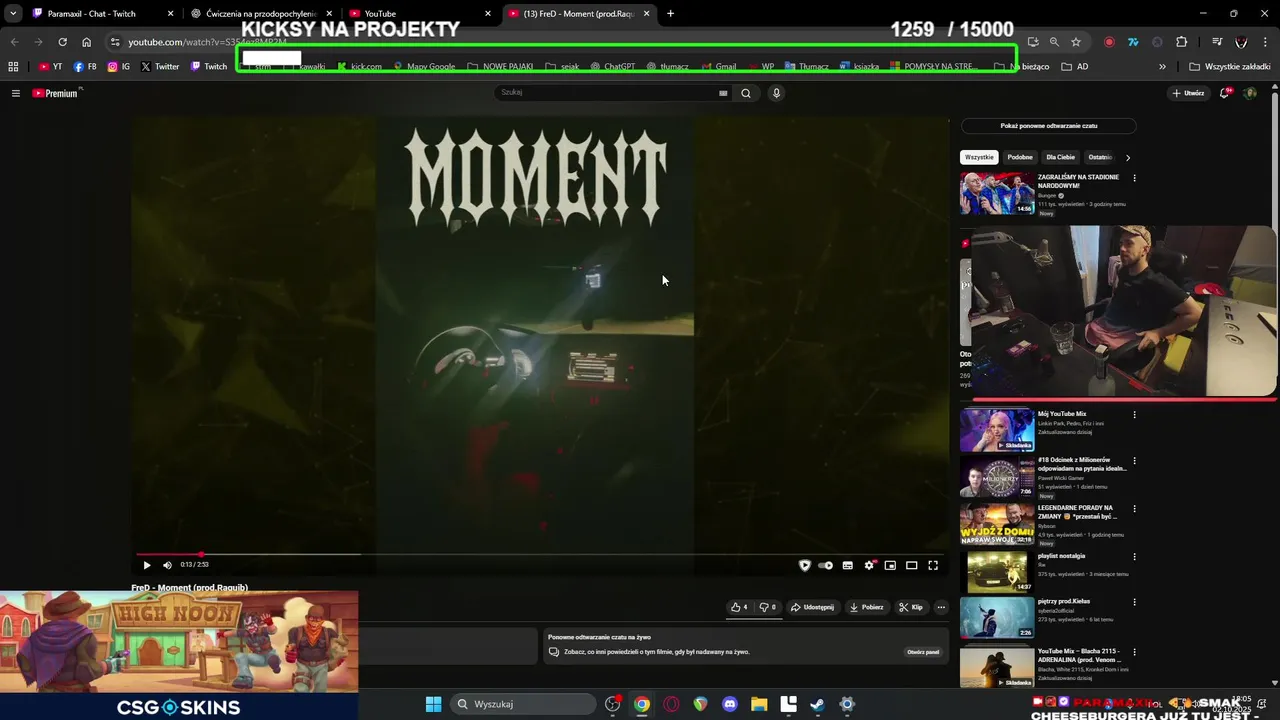Enter fullscreen video mode
Image resolution: width=1280 pixels, height=720 pixels.
coord(933,565)
